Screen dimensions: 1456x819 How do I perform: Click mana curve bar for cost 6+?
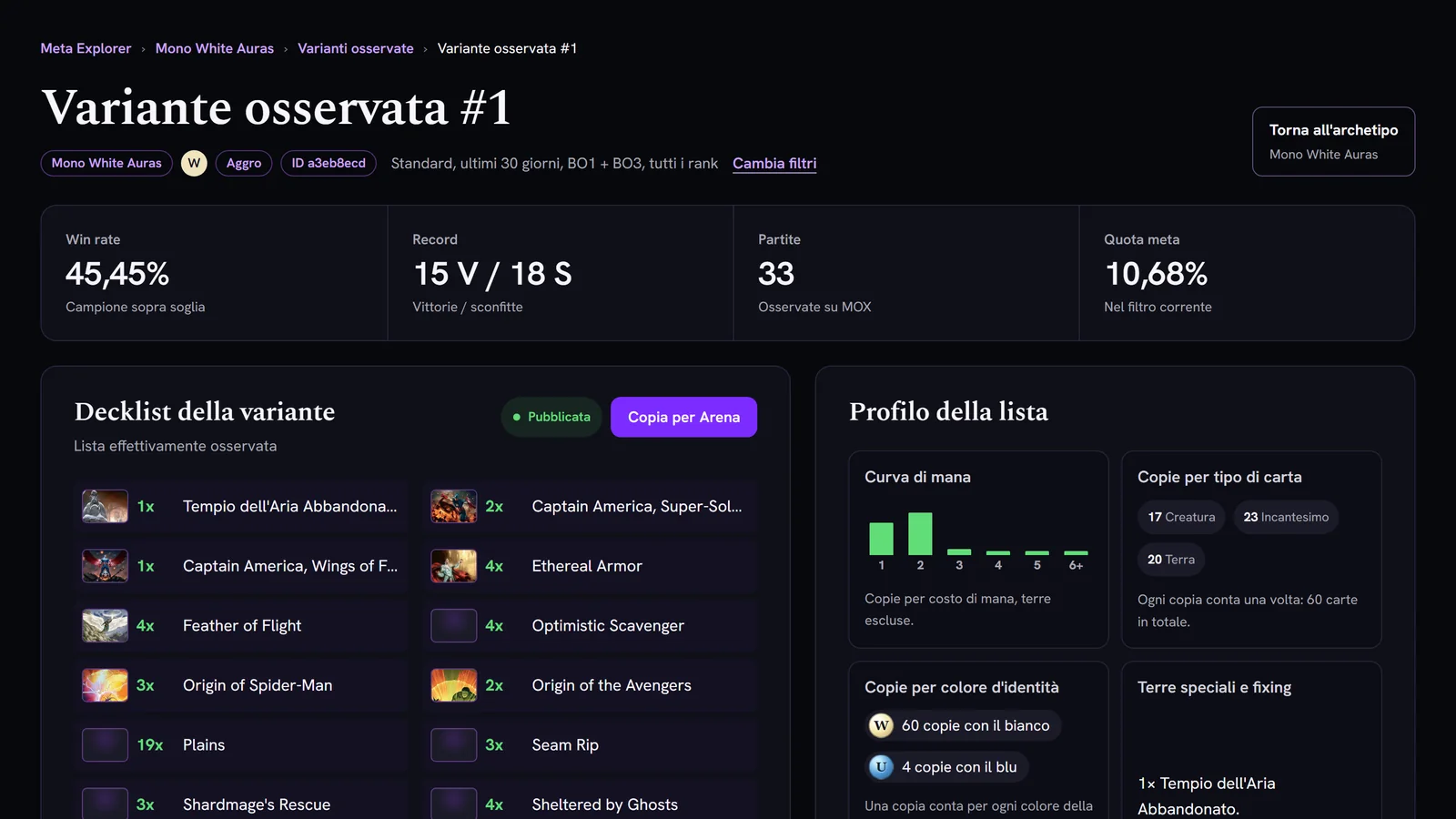(1076, 552)
